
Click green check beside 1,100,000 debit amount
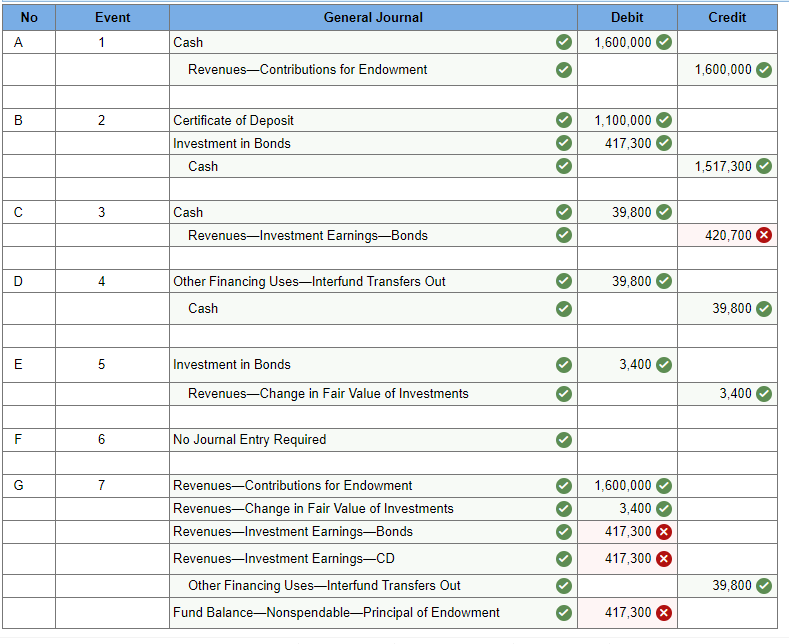(x=664, y=120)
